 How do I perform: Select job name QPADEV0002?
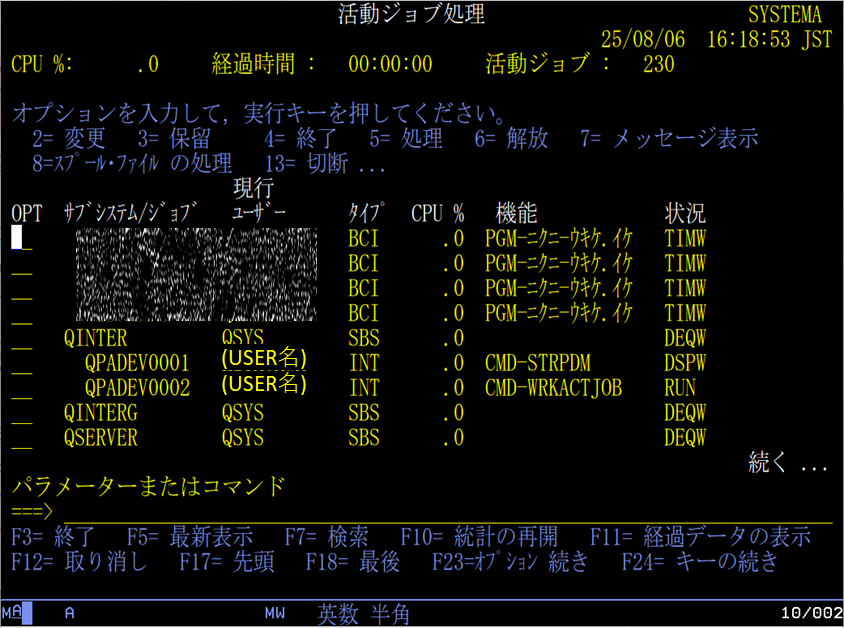(x=137, y=388)
